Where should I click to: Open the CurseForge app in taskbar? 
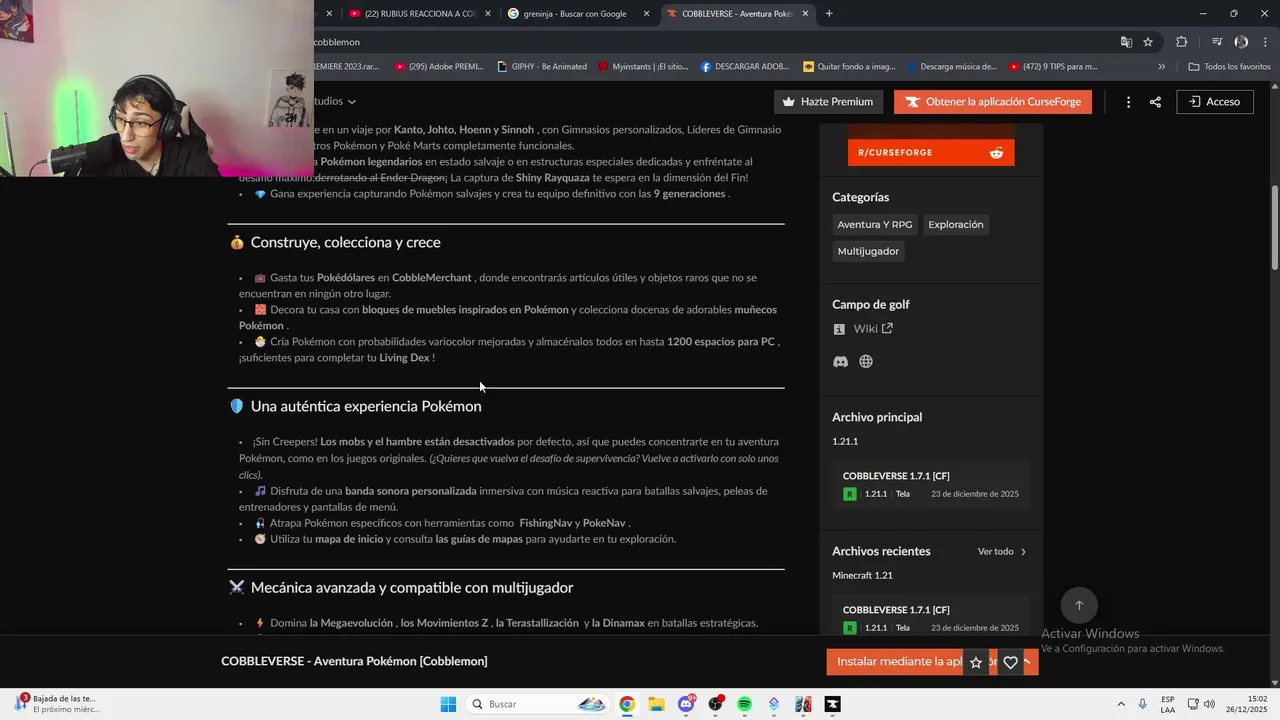[x=832, y=704]
